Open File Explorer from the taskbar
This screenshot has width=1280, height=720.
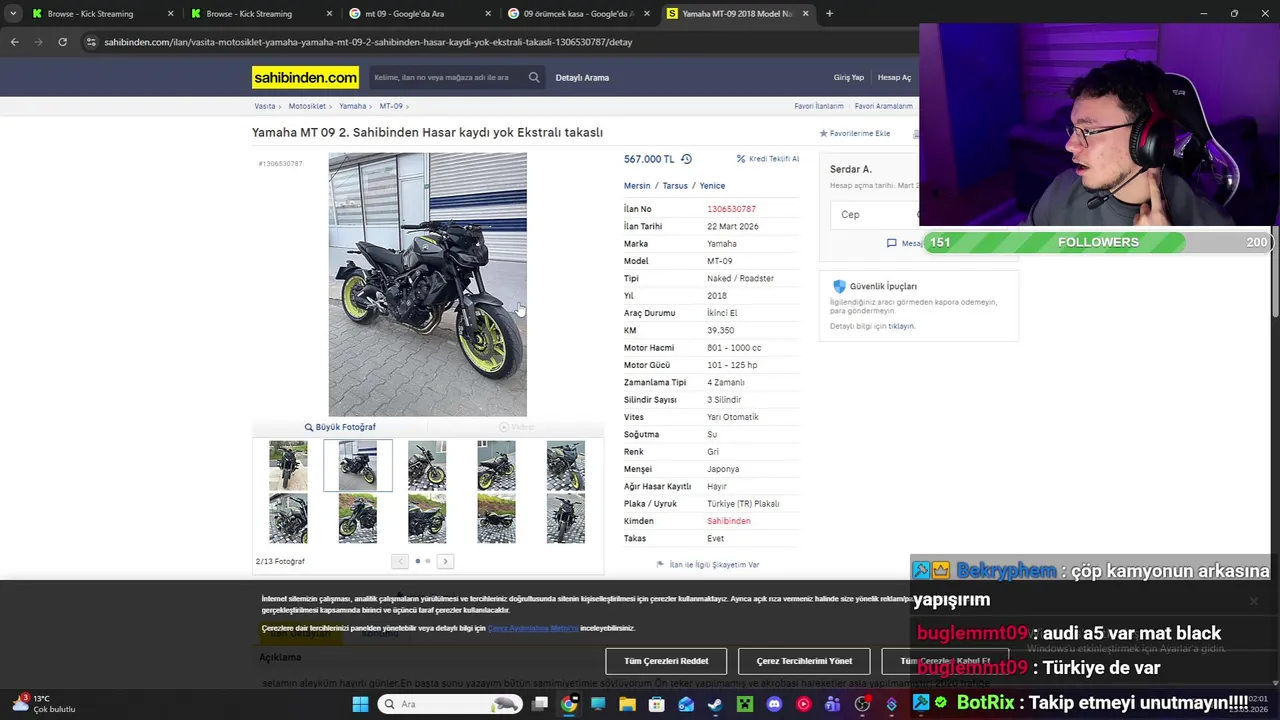coord(627,704)
